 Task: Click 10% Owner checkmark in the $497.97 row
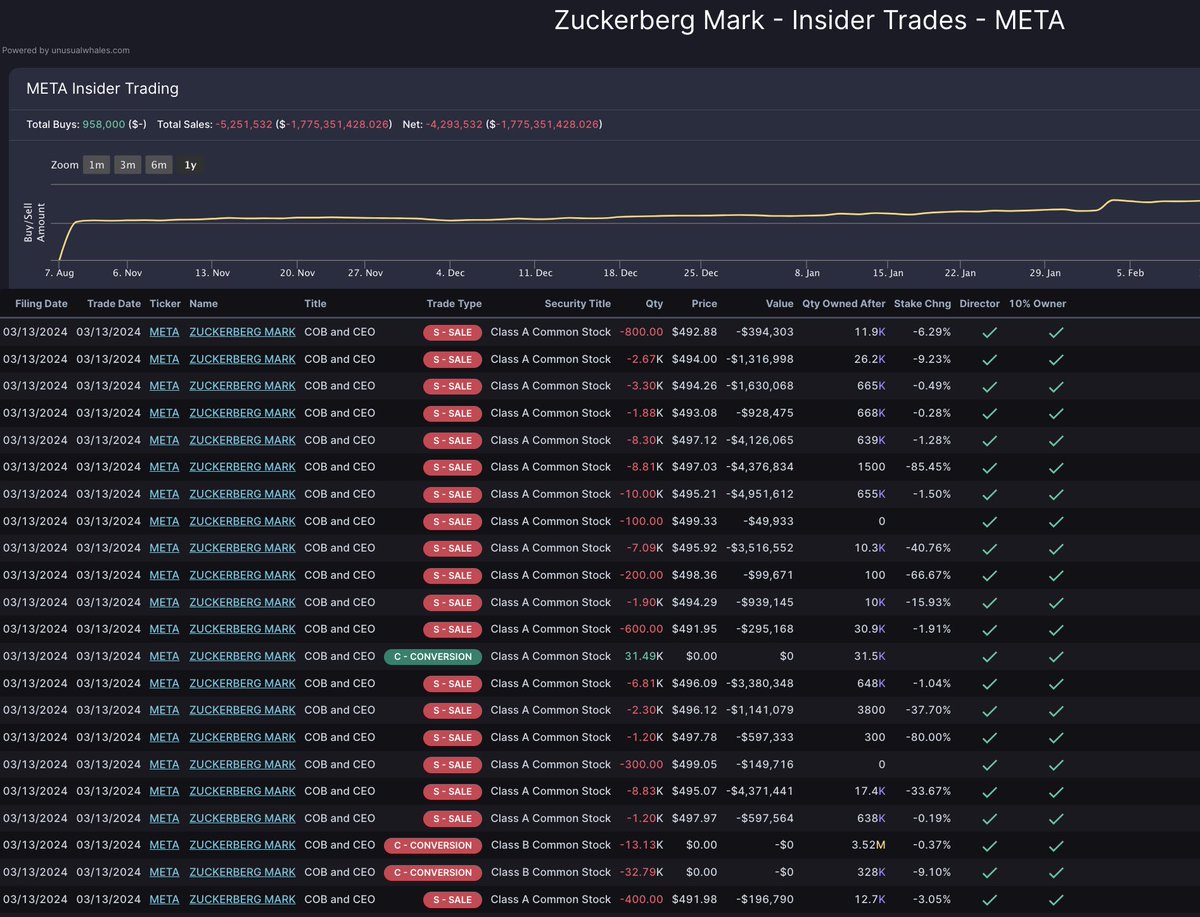click(1056, 818)
